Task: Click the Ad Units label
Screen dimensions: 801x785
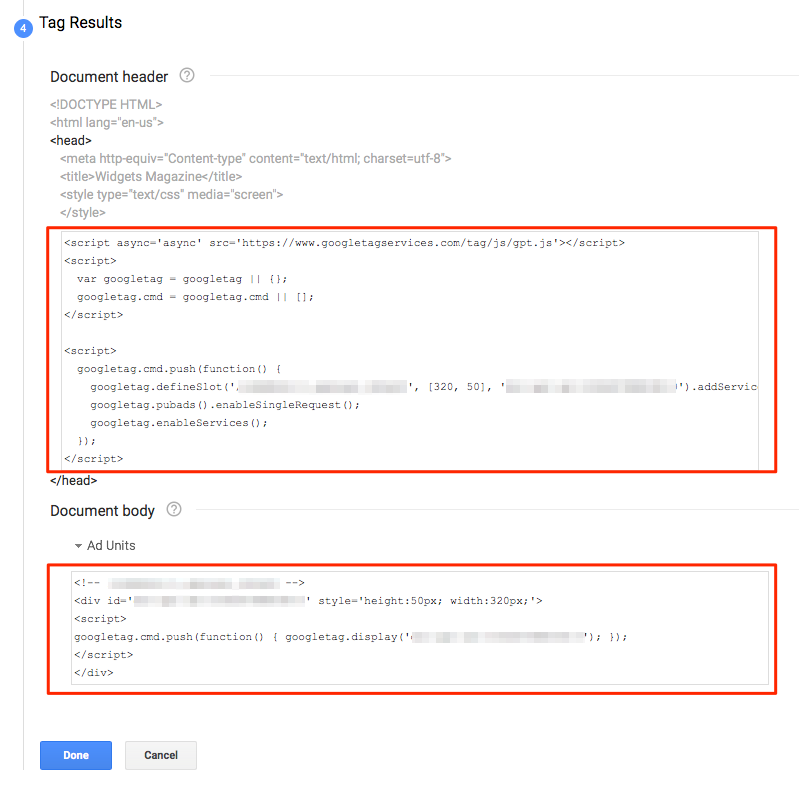Action: pyautogui.click(x=111, y=546)
